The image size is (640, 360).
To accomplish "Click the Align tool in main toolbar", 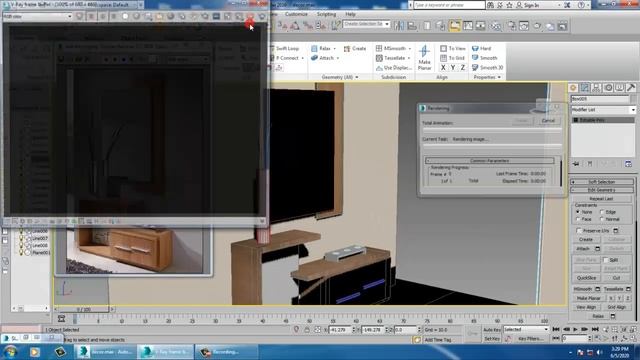I will [x=412, y=26].
